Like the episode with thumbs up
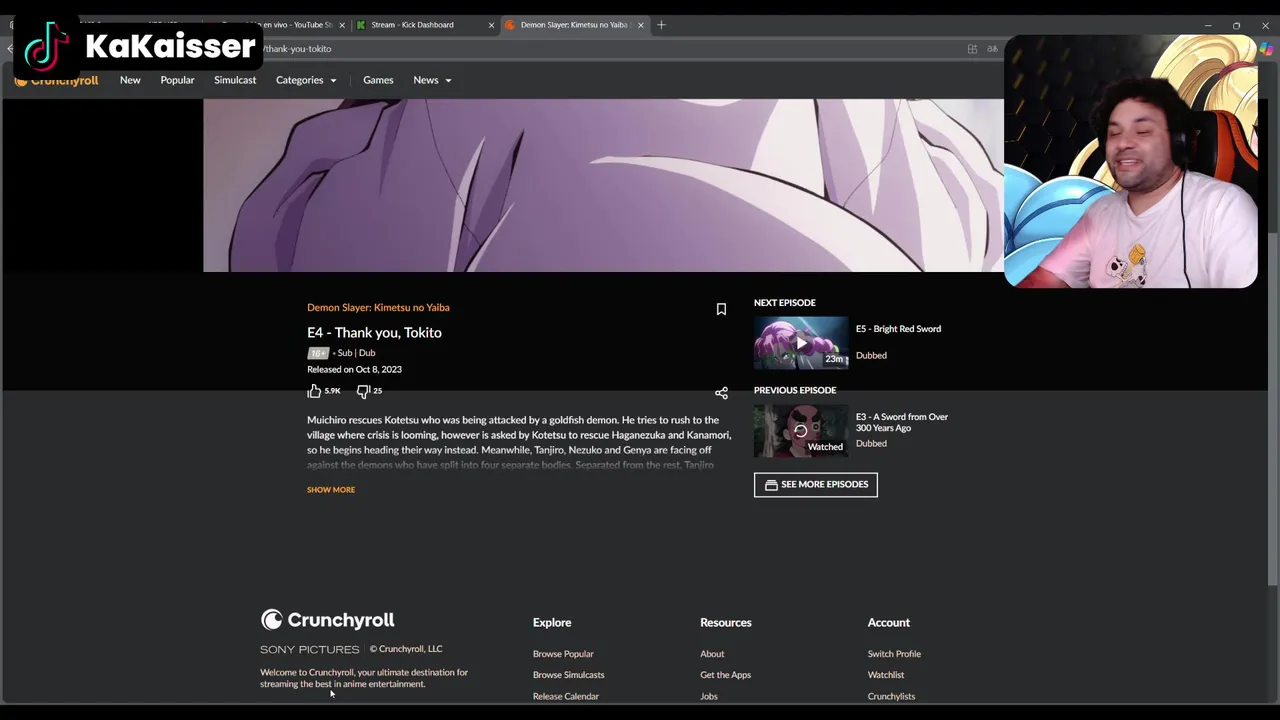This screenshot has width=1280, height=720. coord(314,391)
